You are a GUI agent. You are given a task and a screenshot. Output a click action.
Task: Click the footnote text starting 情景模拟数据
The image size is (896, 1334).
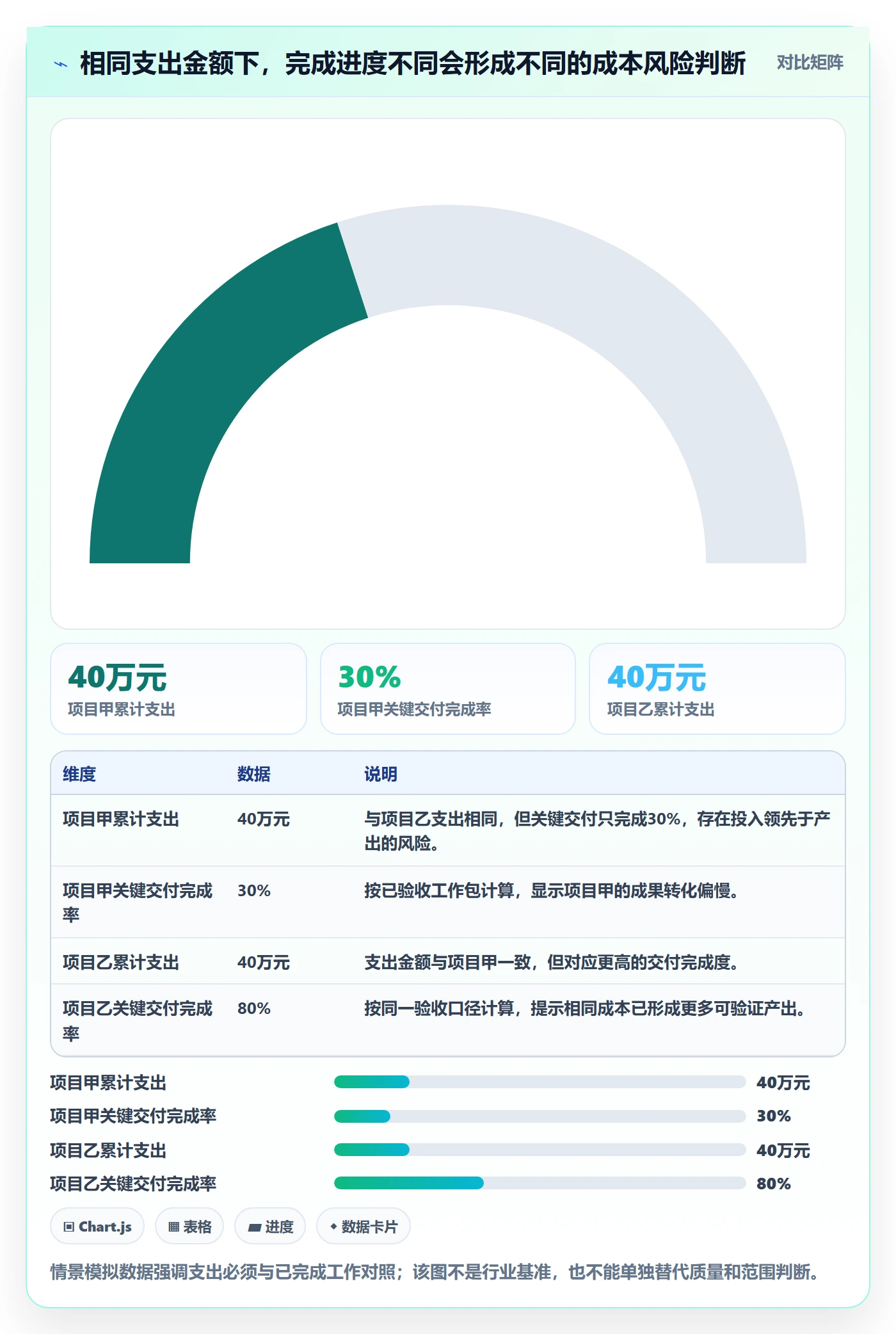coord(435,1272)
